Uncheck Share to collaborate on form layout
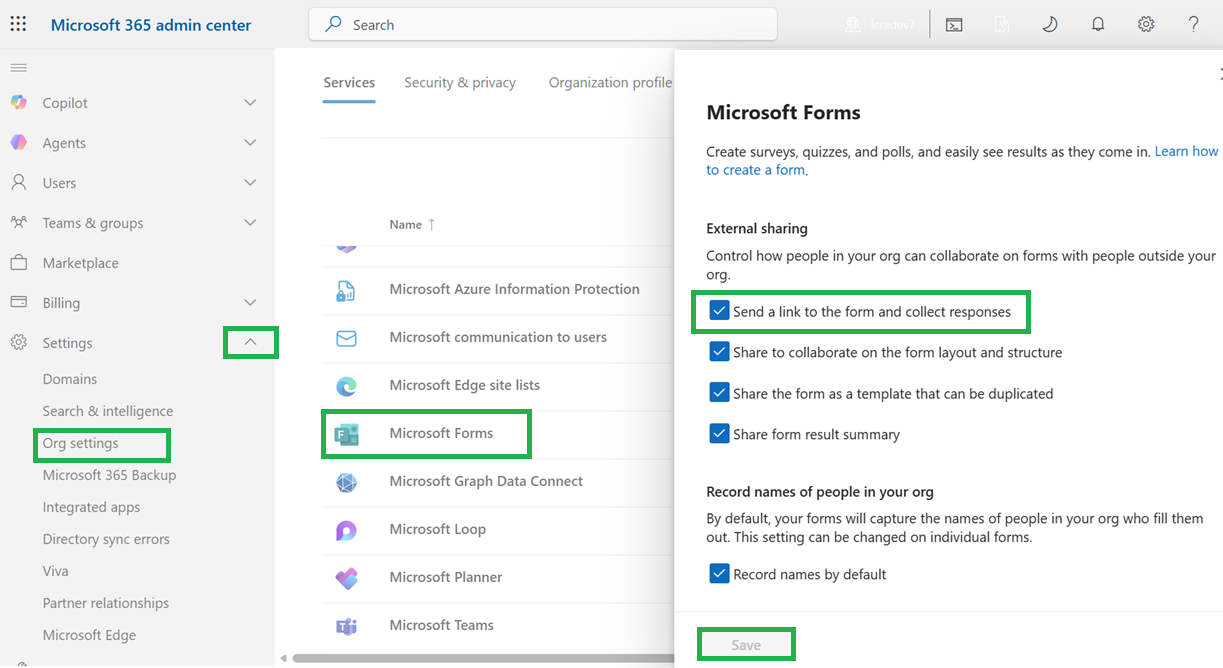Viewport: 1223px width, 668px height. point(719,352)
